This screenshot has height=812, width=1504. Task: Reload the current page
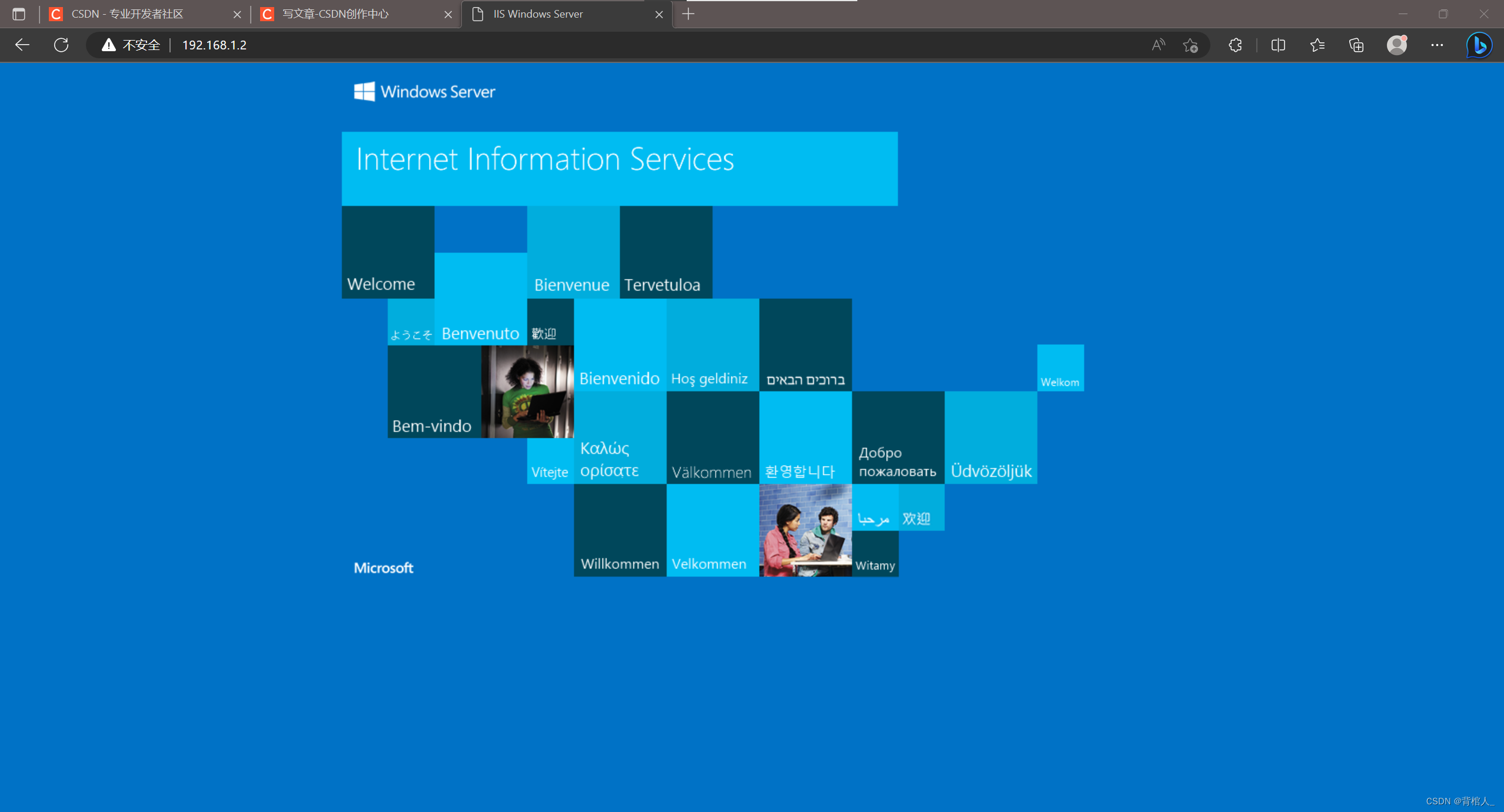coord(61,45)
